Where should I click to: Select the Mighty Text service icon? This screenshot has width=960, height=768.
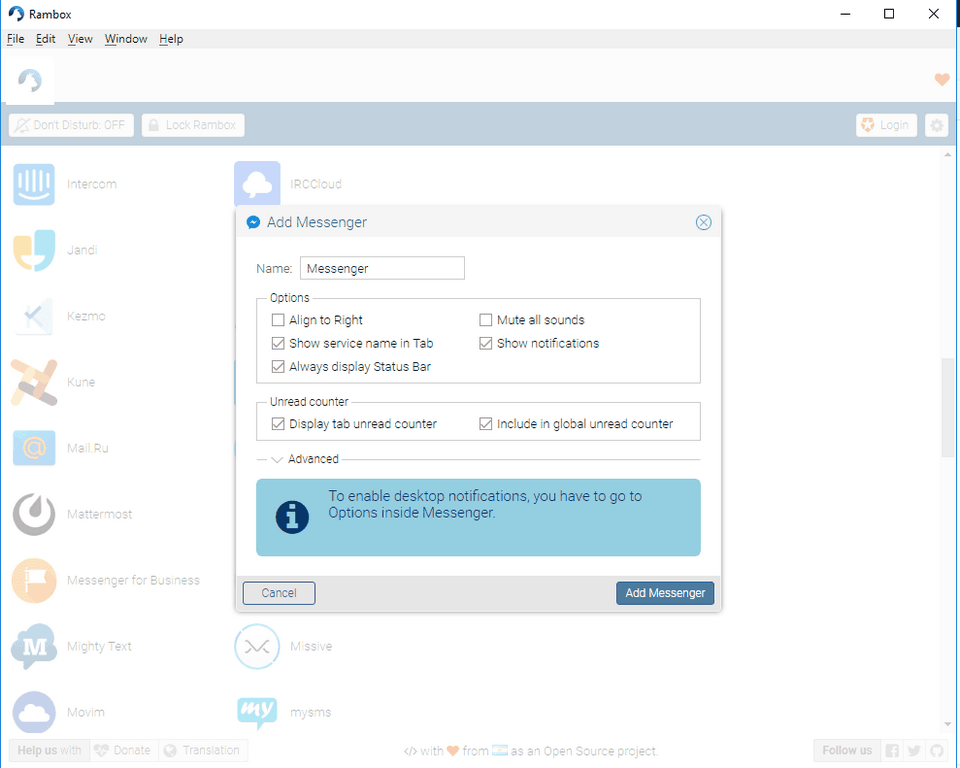pyautogui.click(x=34, y=647)
